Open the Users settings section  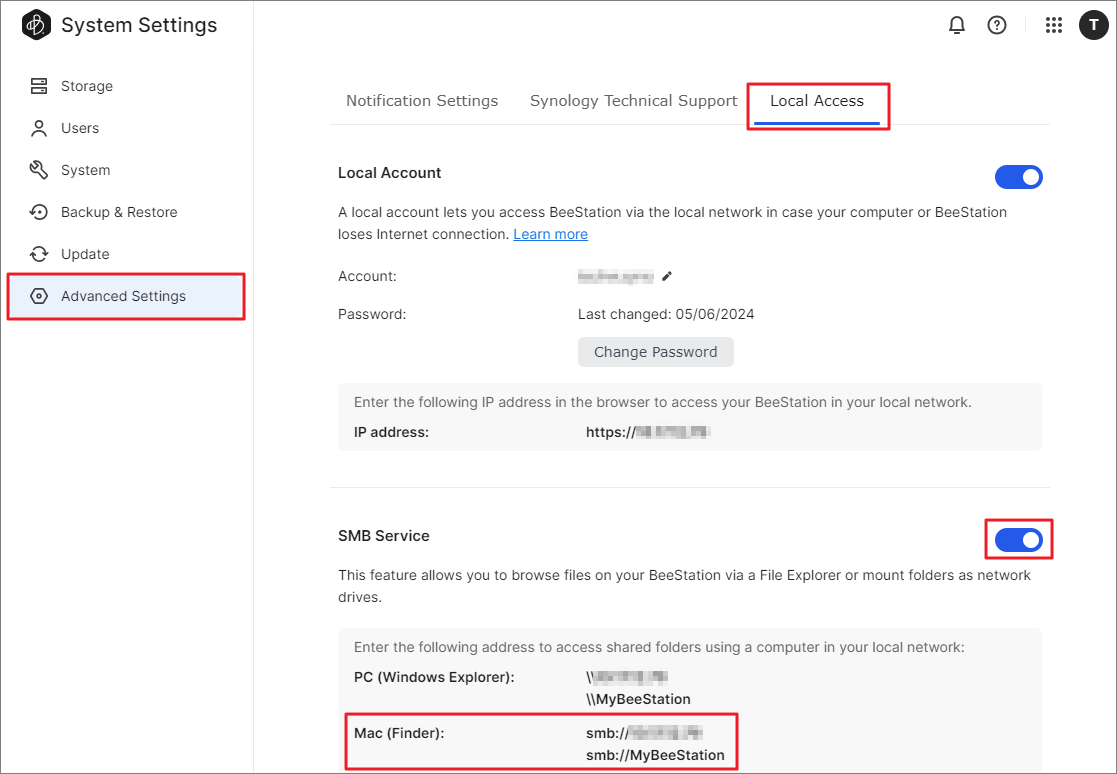click(78, 128)
